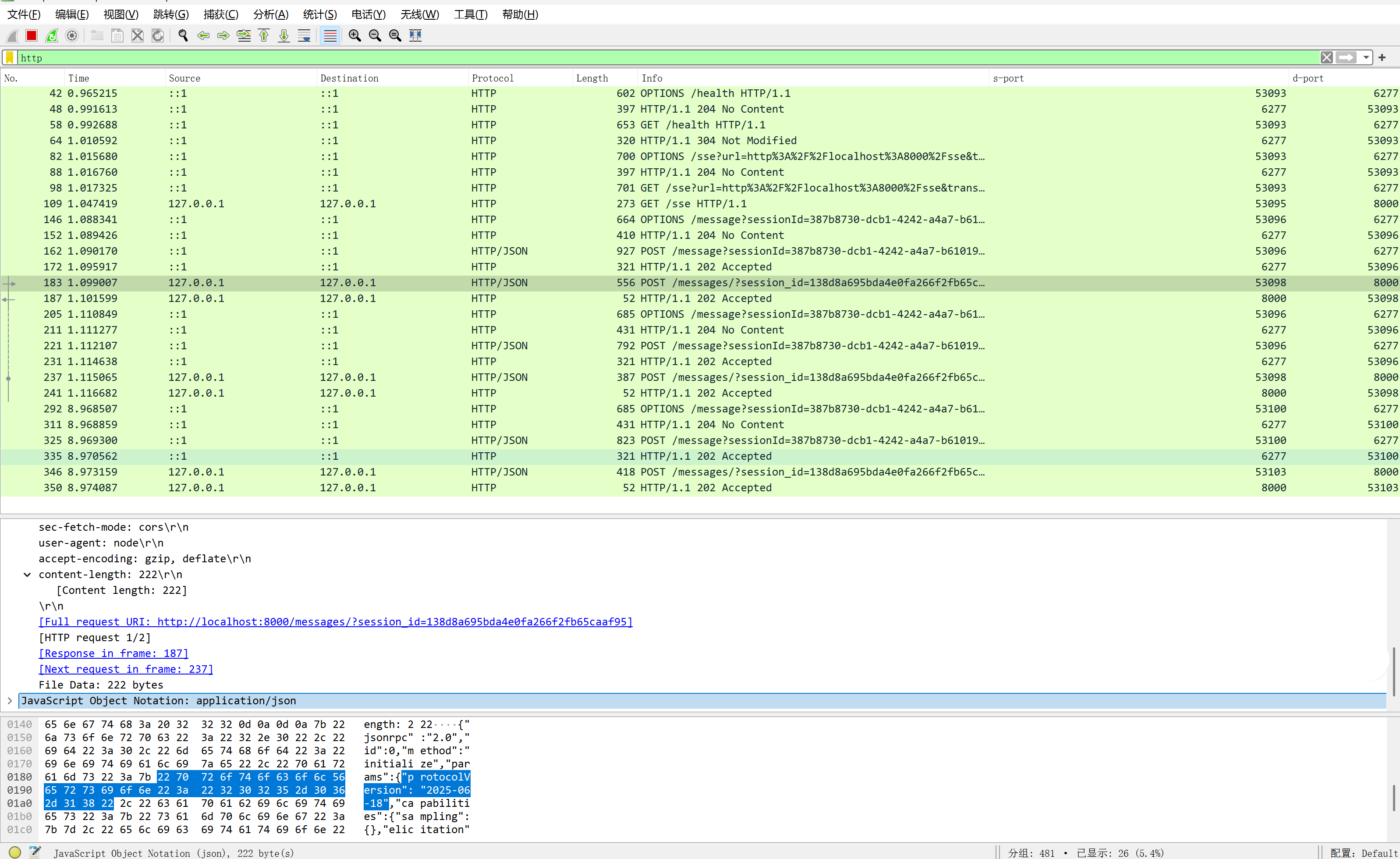Follow the Next request in frame: 237 link
The height and width of the screenshot is (859, 1400).
point(126,669)
